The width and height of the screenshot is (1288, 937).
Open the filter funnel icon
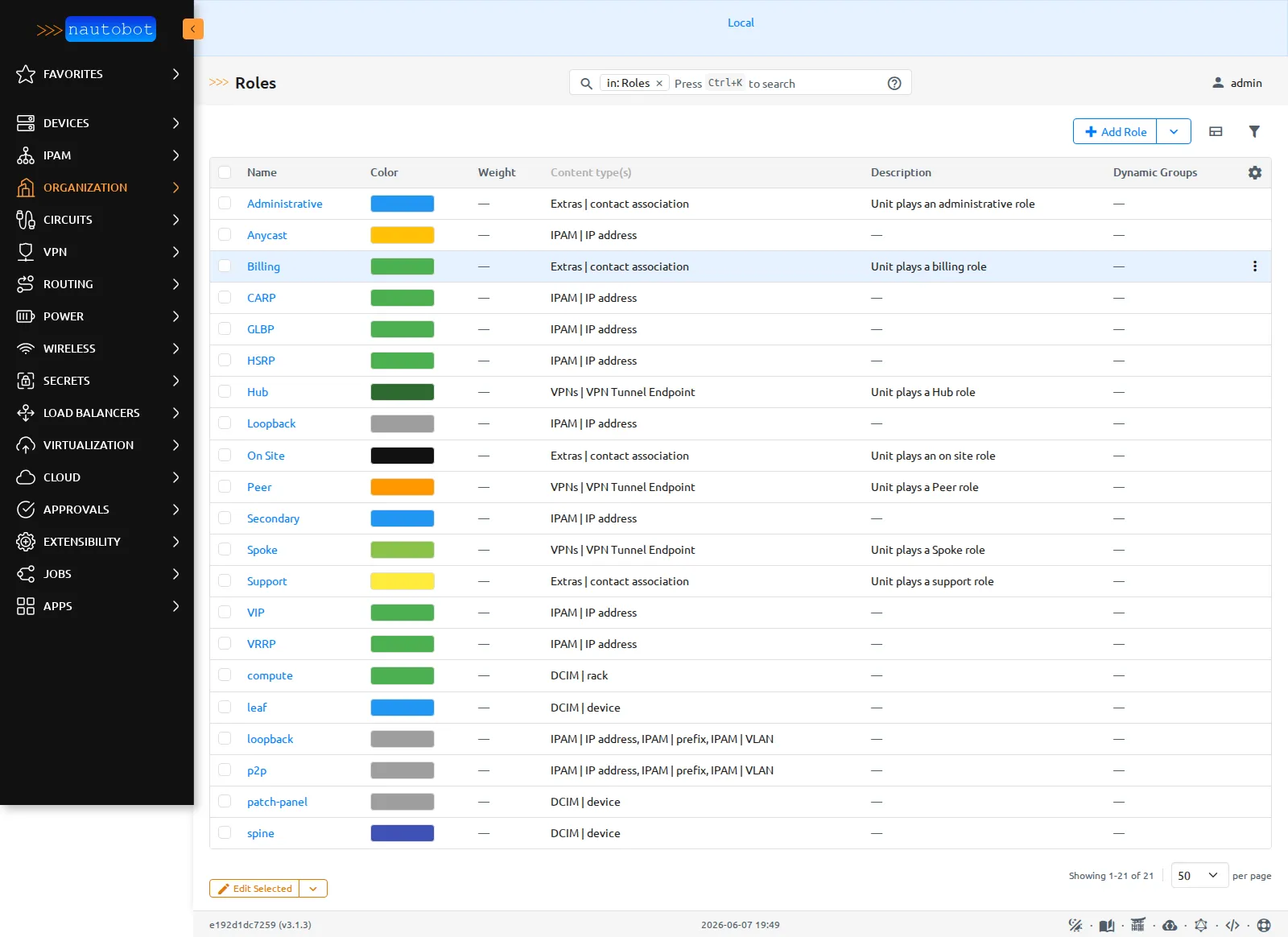pos(1254,131)
